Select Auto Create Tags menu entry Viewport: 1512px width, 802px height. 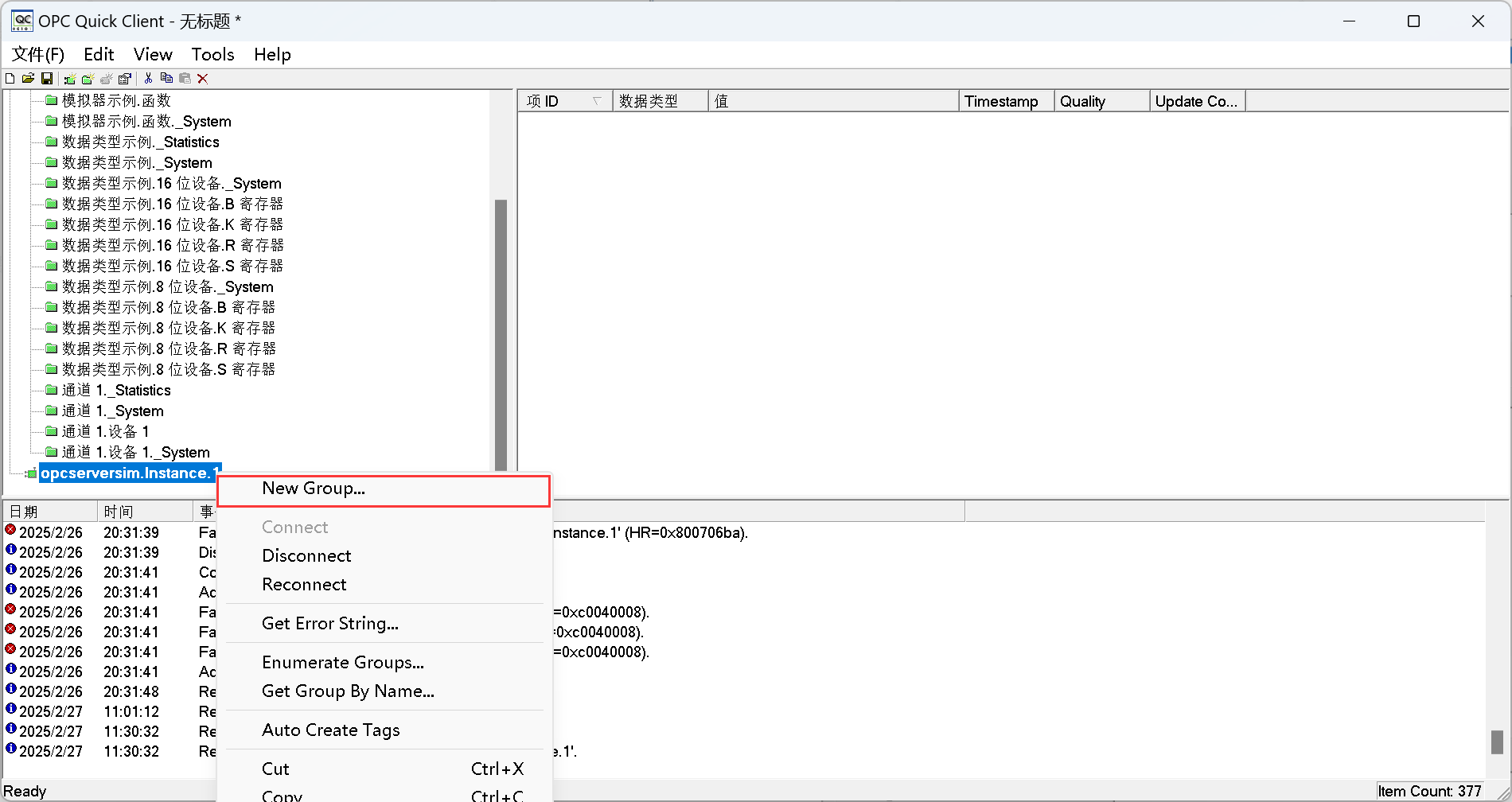pos(330,730)
